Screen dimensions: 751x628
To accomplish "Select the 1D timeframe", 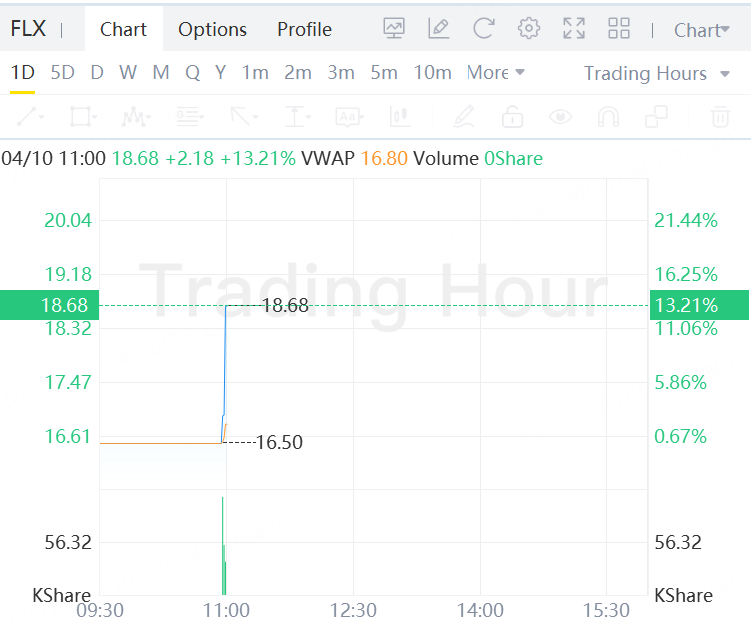I will coord(23,73).
